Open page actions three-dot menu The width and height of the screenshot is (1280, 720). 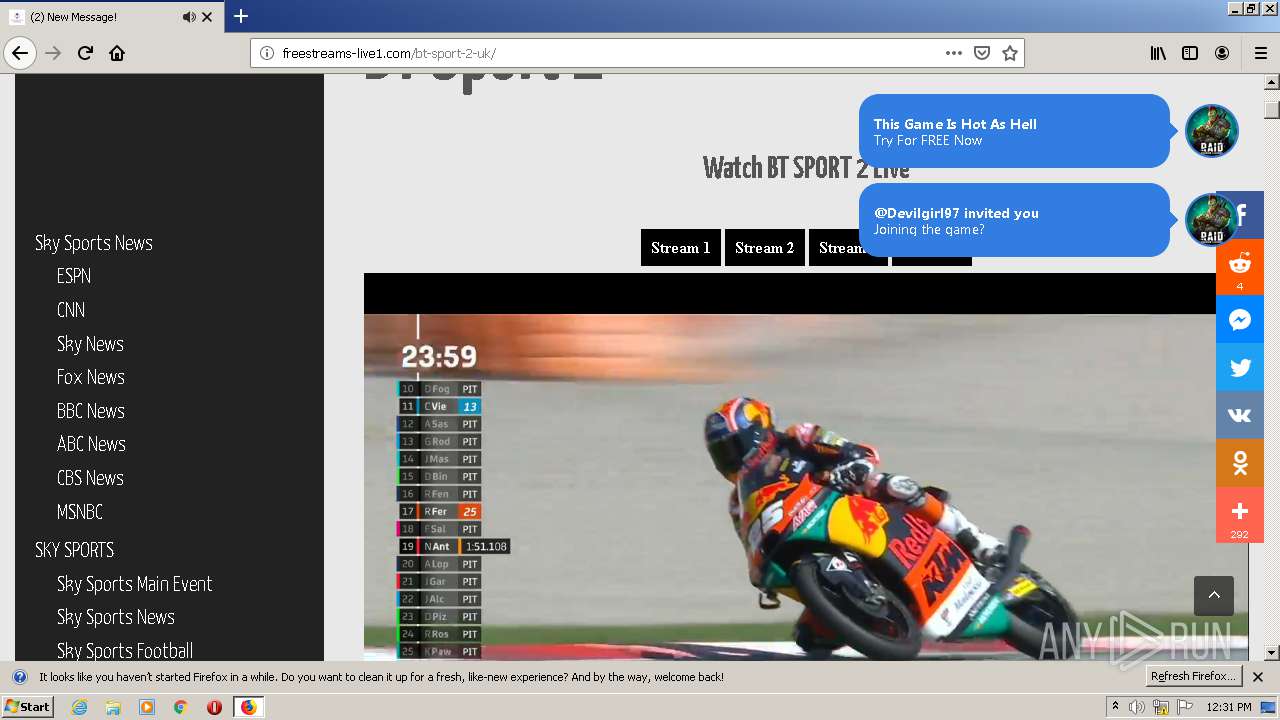(954, 53)
